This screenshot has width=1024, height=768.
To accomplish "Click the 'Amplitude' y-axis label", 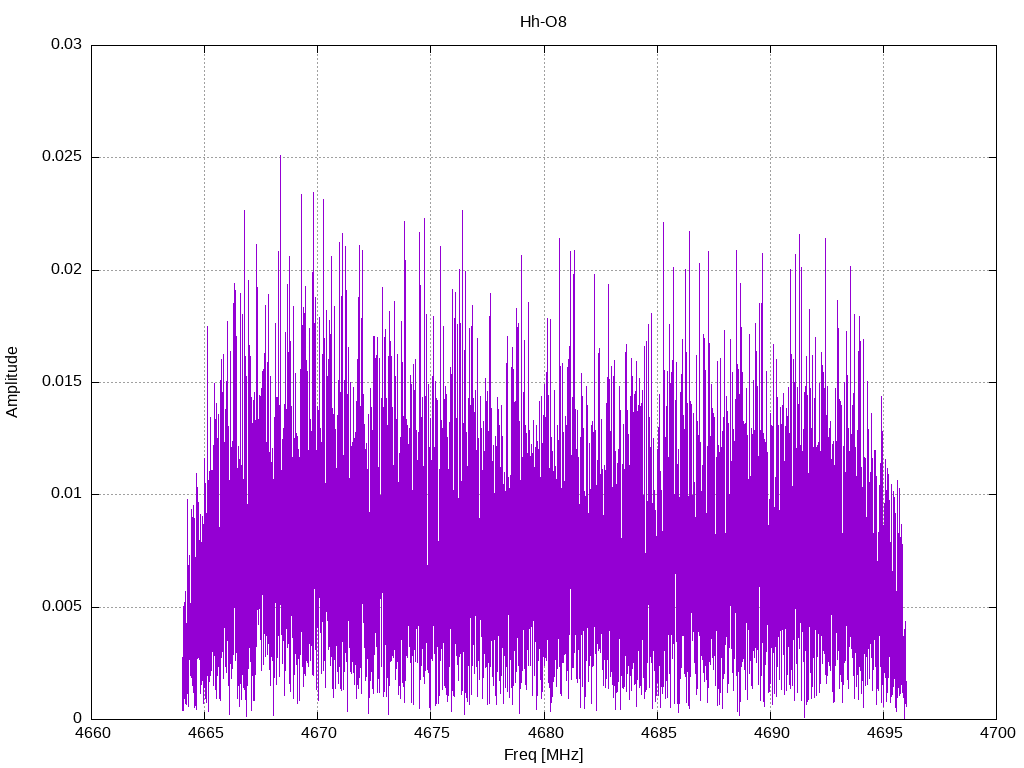I will pyautogui.click(x=12, y=382).
